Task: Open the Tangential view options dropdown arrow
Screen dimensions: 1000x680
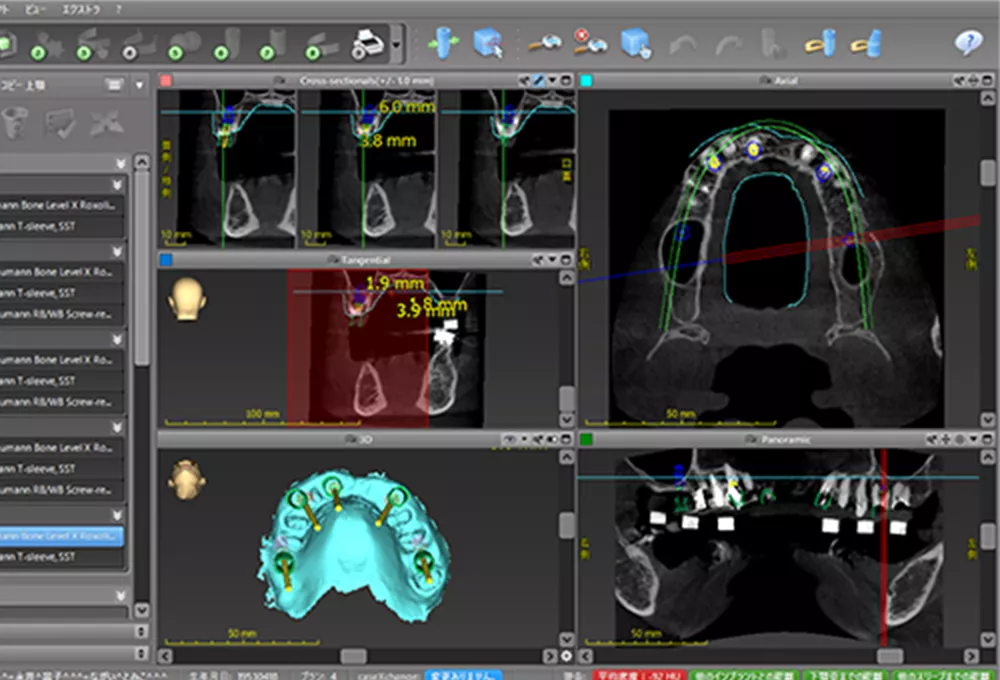Action: tap(552, 260)
